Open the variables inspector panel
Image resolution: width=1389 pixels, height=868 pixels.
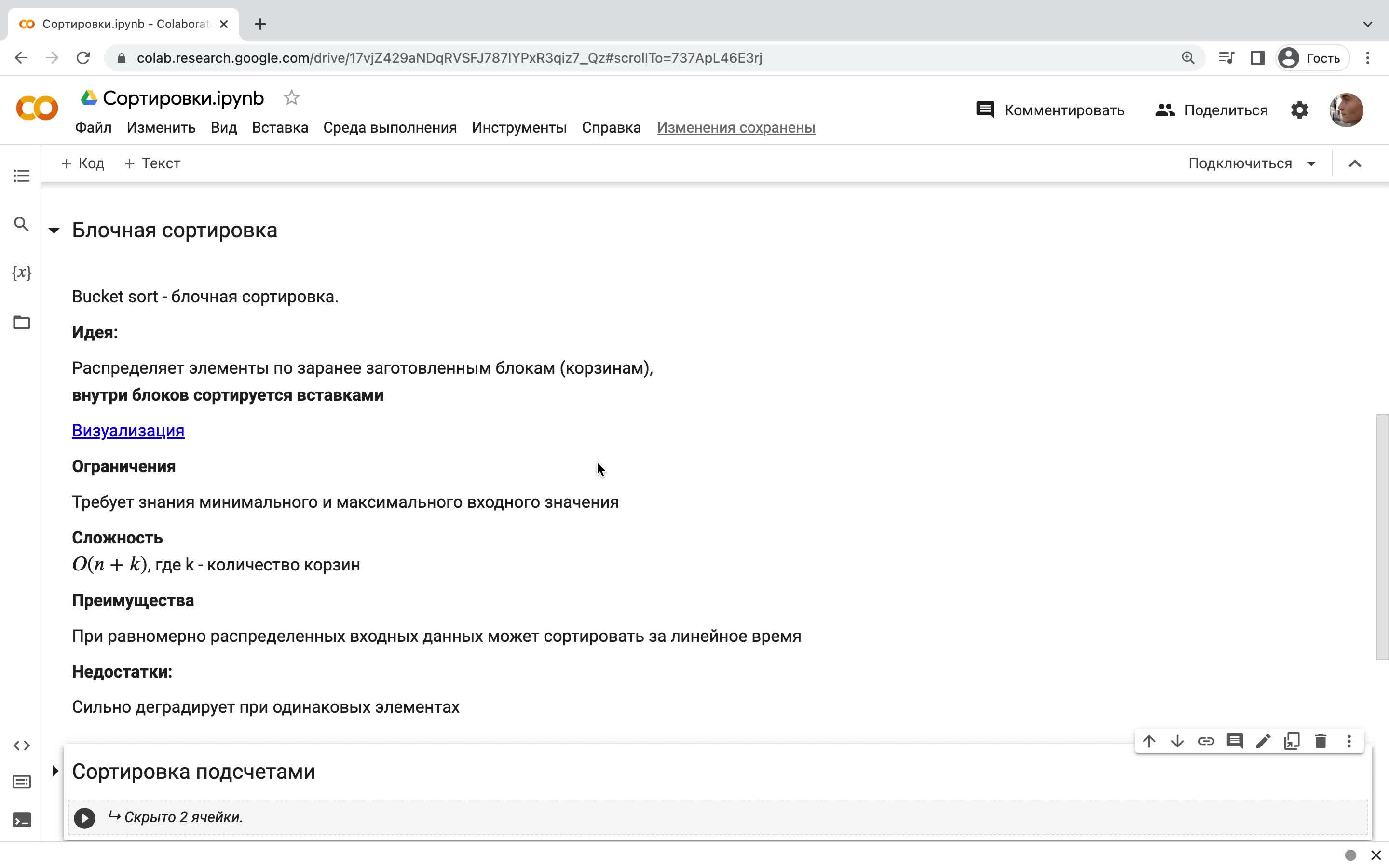(21, 272)
